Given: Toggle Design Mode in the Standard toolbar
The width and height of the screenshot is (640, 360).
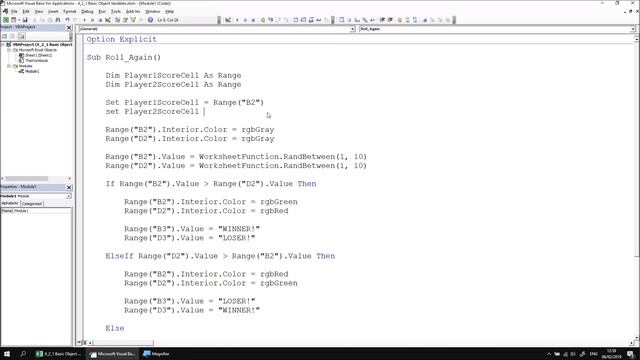Looking at the screenshot, I should click(x=108, y=20).
